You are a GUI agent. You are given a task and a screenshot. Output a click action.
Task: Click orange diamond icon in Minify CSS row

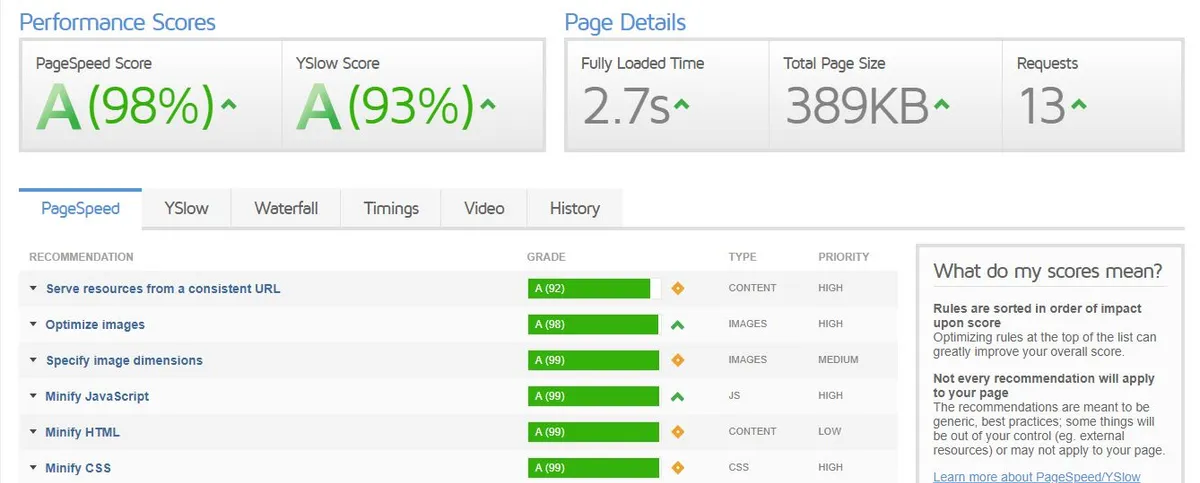677,468
